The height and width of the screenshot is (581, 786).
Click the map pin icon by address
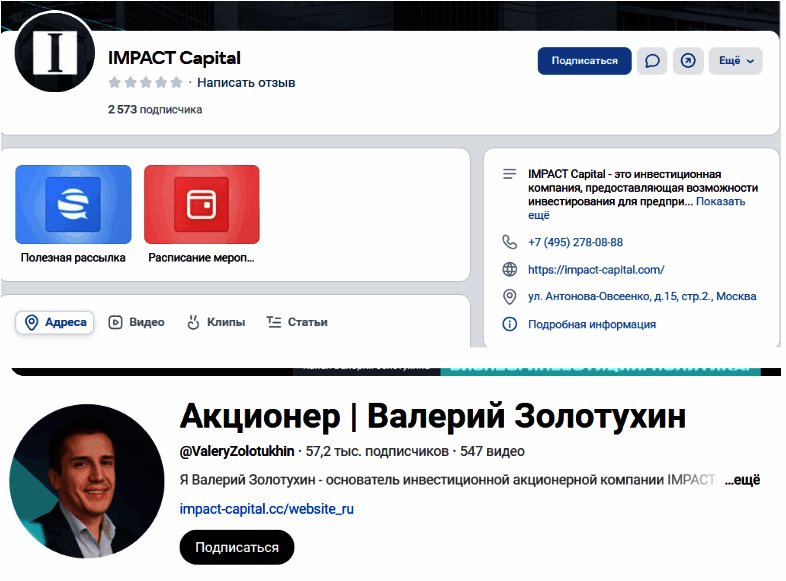pyautogui.click(x=510, y=297)
